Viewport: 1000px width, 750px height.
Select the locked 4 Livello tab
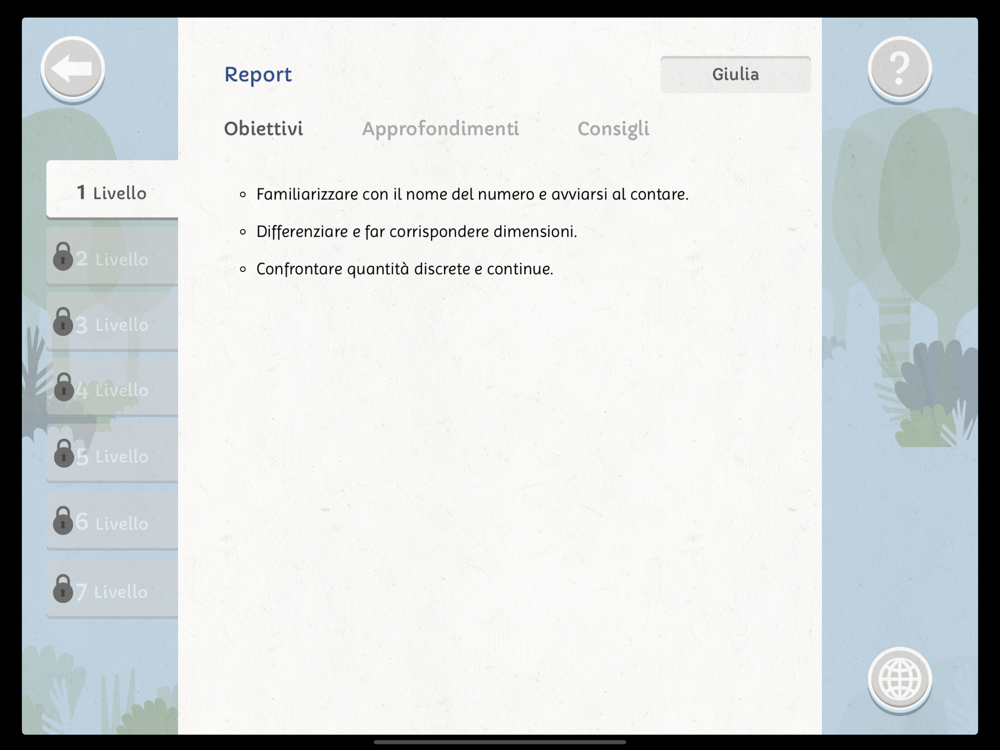[x=112, y=387]
